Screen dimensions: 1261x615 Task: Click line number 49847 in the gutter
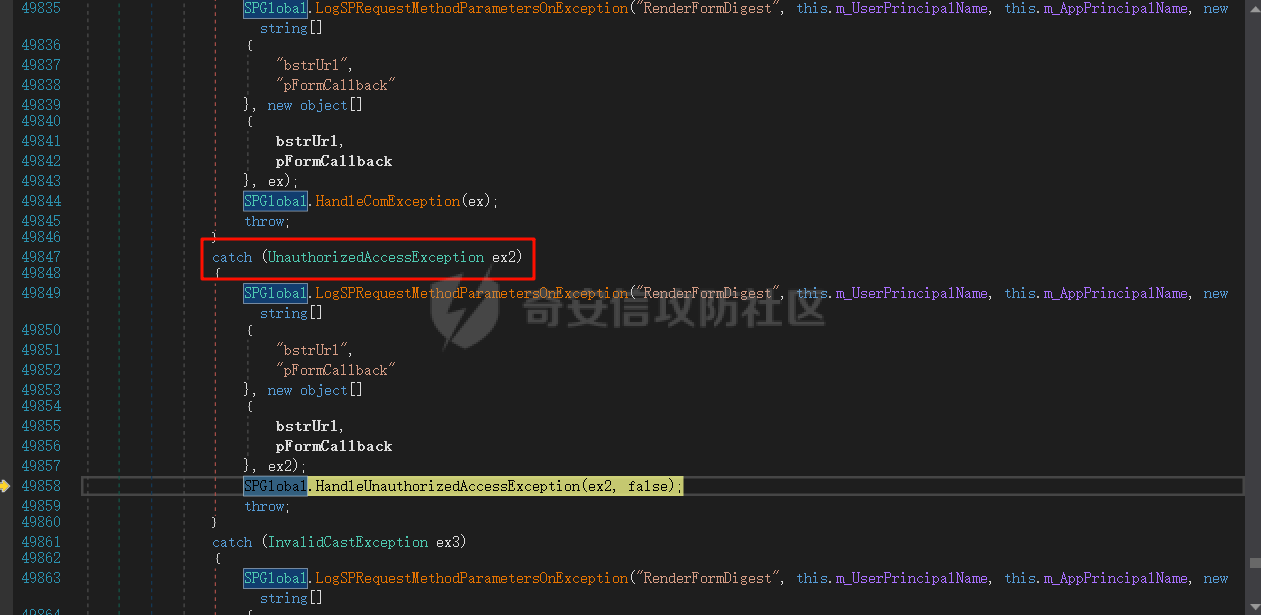pos(41,257)
